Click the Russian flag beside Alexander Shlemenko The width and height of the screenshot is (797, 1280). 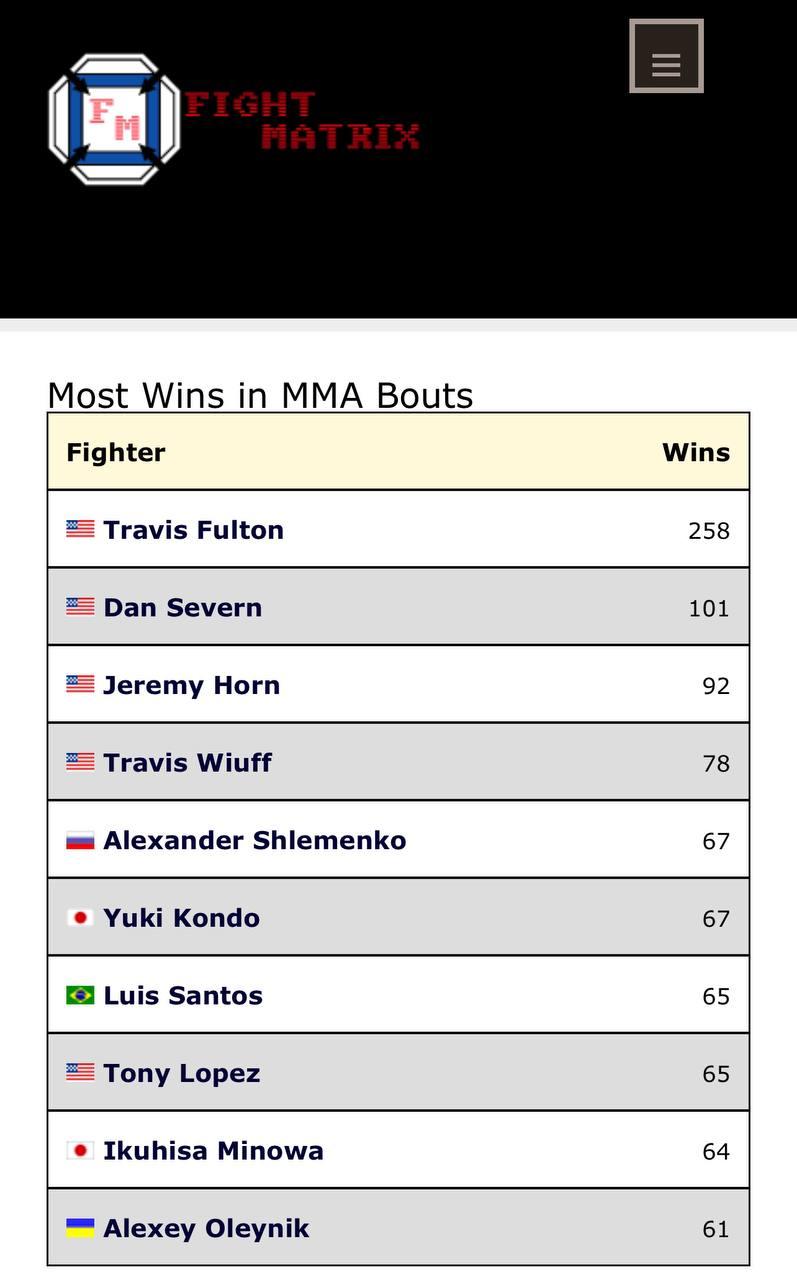point(80,840)
